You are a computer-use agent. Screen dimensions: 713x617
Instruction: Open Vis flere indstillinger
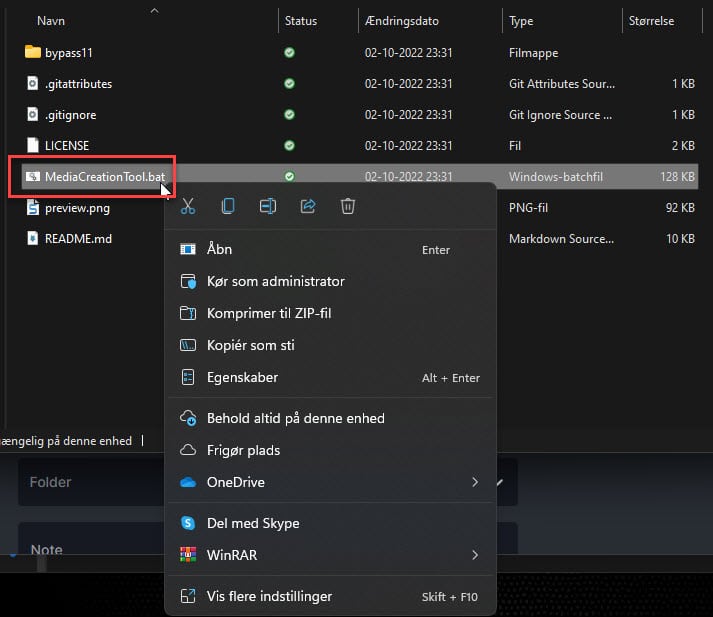(x=330, y=596)
